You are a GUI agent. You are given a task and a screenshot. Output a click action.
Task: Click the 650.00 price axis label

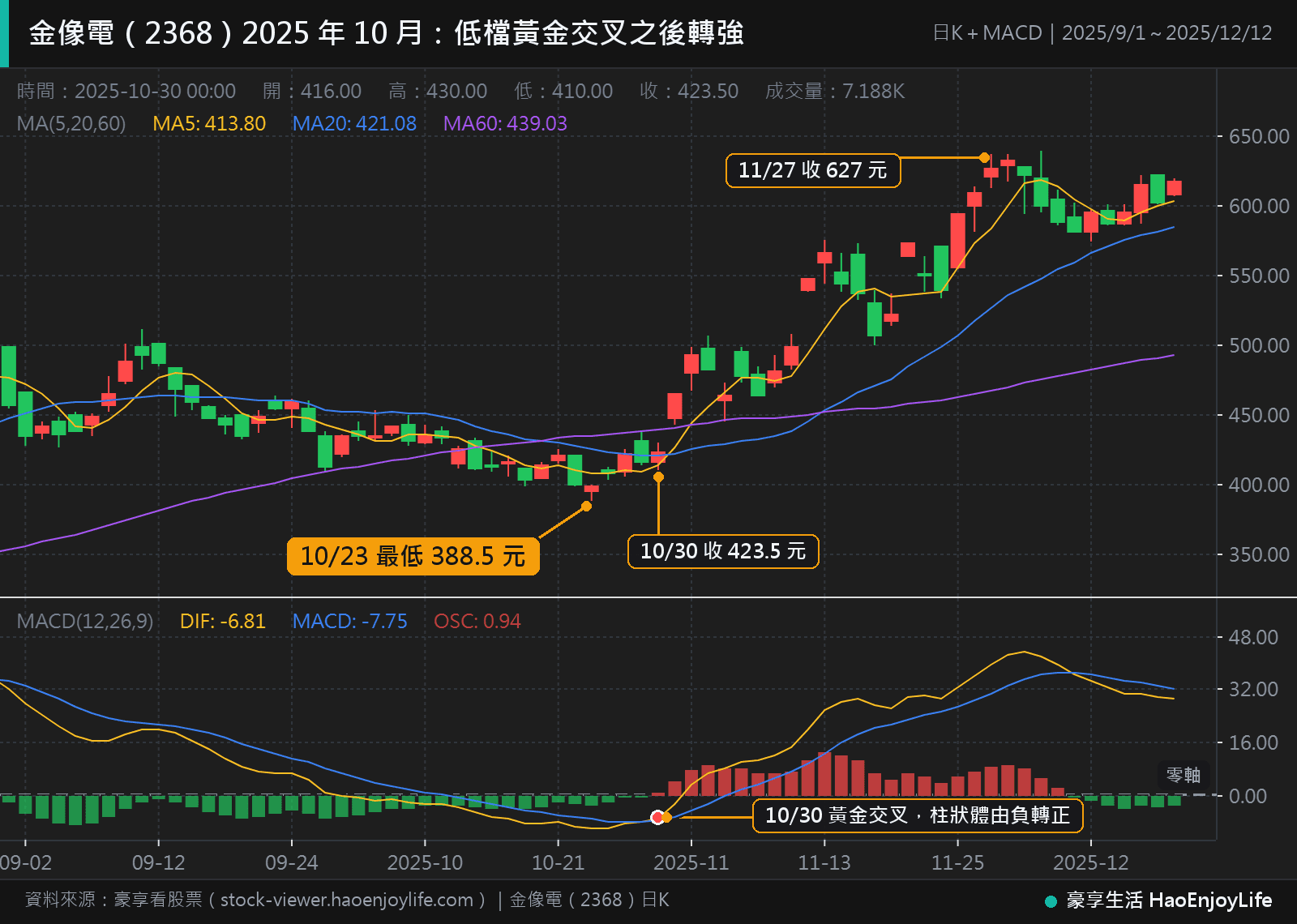coord(1259,136)
